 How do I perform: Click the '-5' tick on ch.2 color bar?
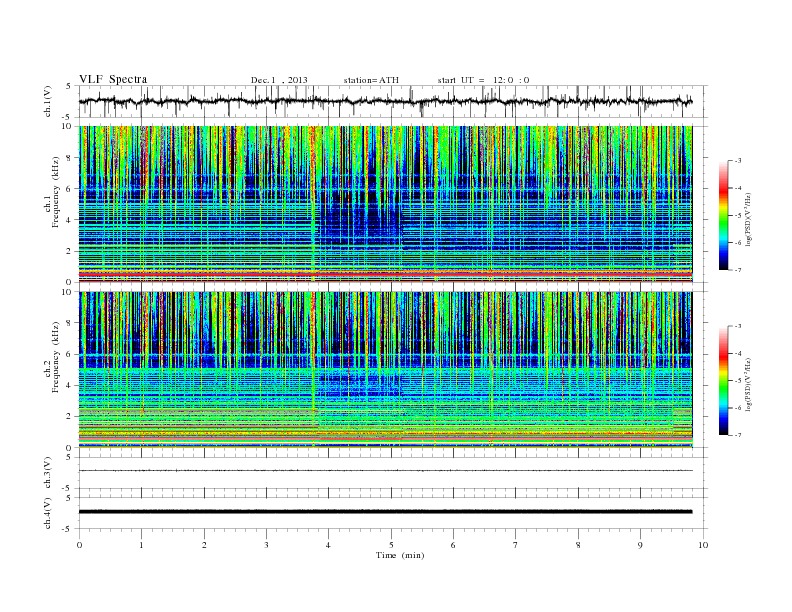point(737,380)
